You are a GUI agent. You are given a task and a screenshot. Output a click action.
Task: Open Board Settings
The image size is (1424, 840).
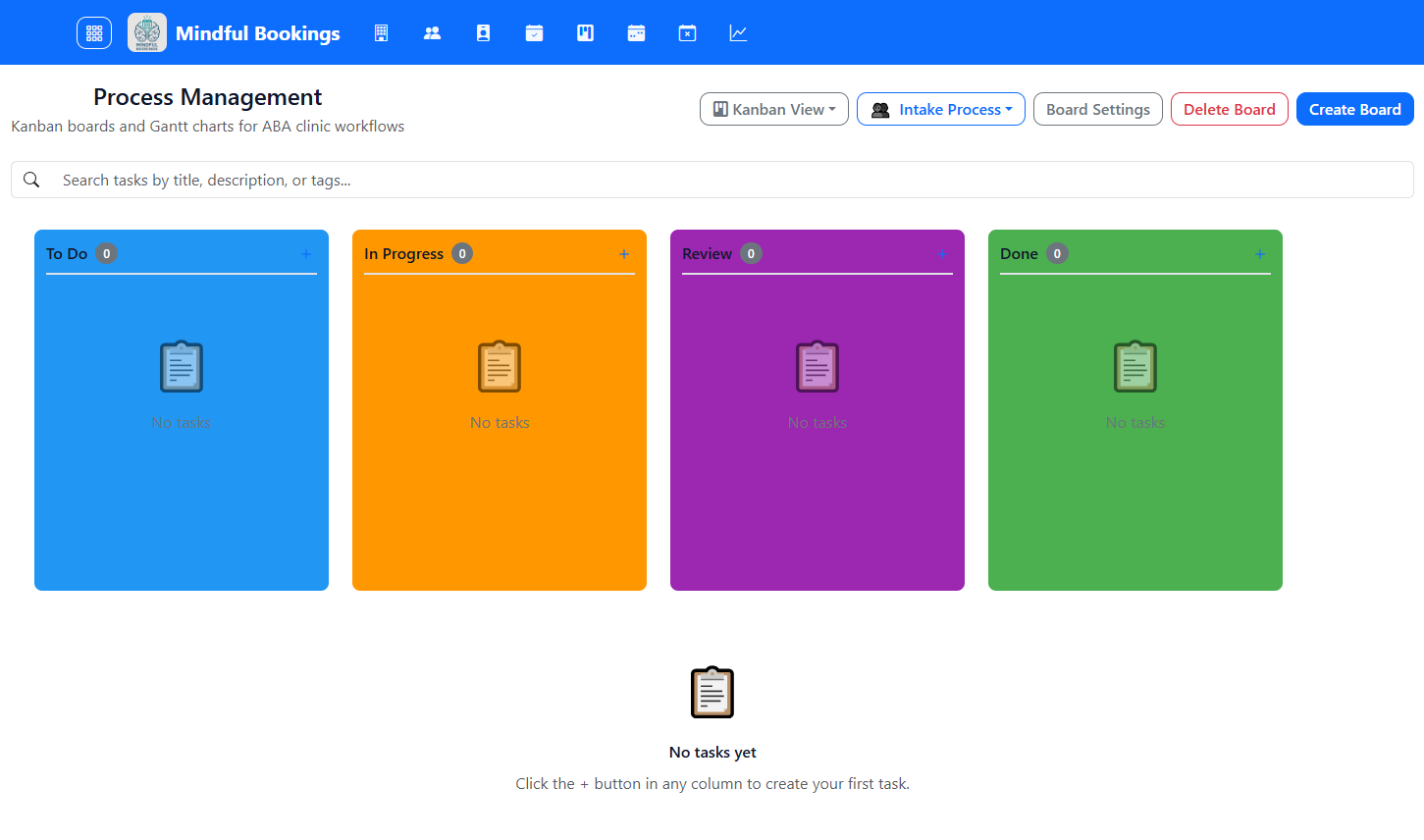coord(1097,109)
